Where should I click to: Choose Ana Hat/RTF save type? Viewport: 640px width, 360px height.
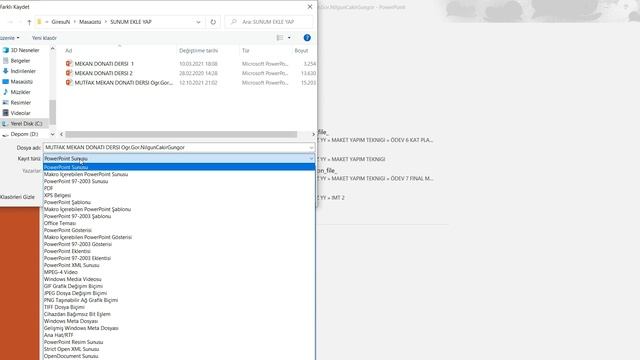coord(179,335)
